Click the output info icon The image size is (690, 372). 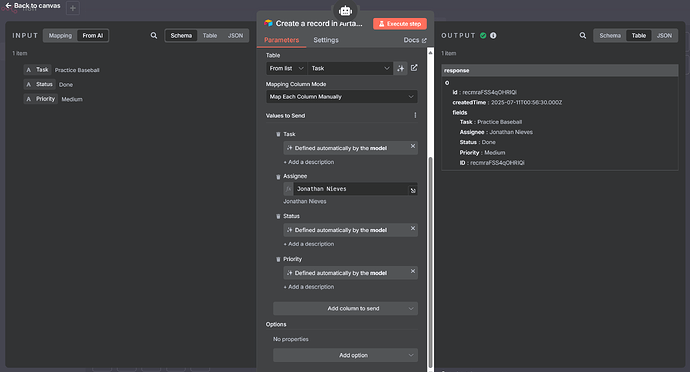coord(493,35)
